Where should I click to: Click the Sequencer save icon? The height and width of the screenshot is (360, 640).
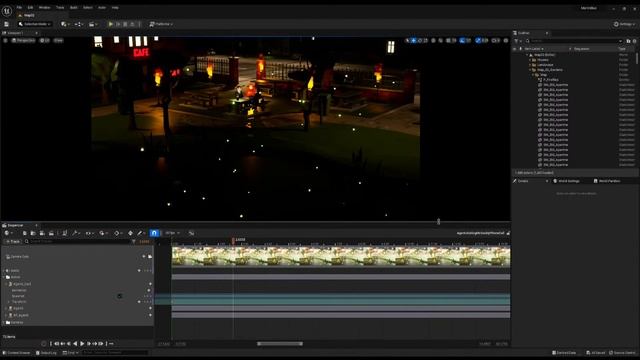[24, 233]
